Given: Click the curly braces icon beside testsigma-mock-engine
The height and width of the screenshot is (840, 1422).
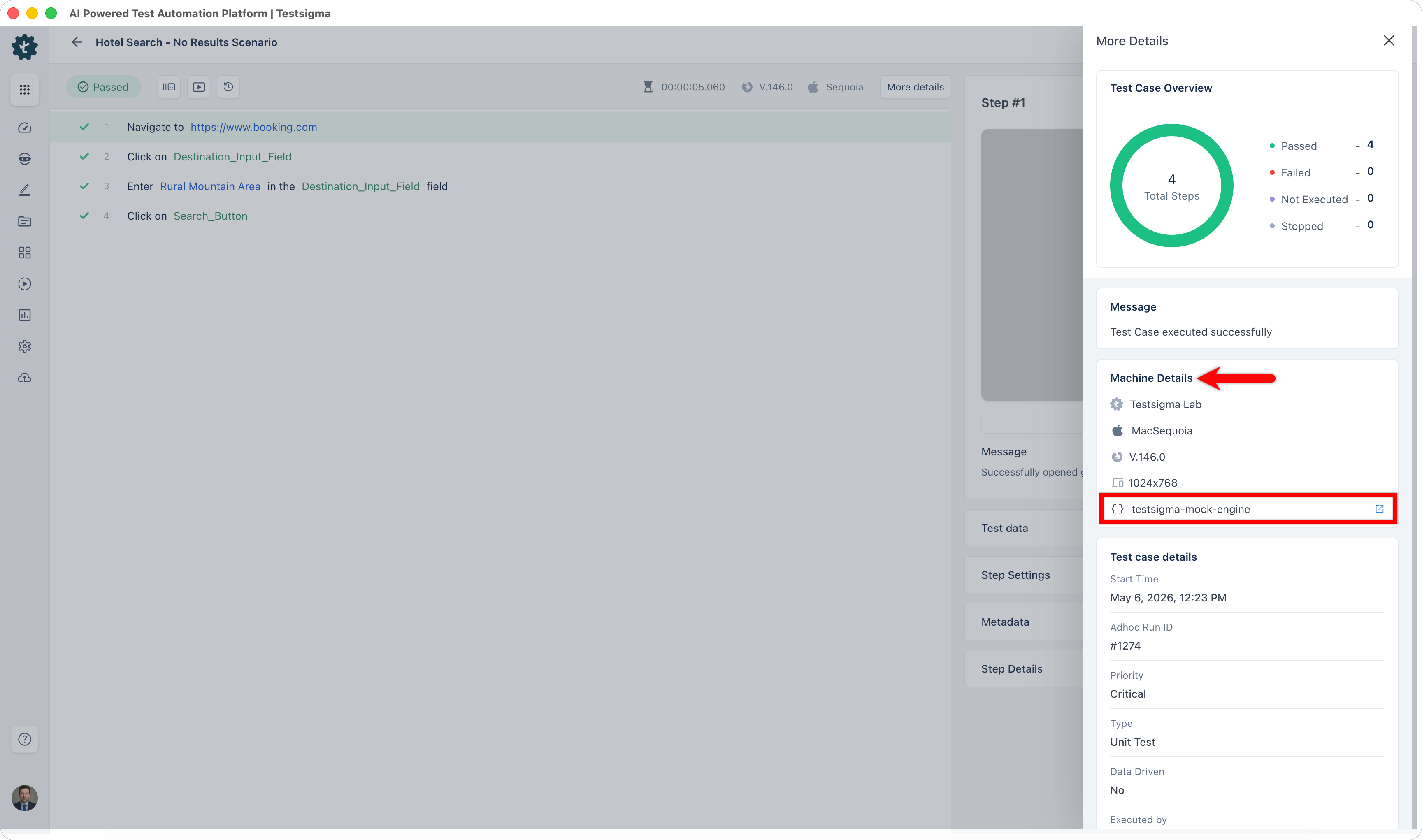Looking at the screenshot, I should coord(1118,509).
